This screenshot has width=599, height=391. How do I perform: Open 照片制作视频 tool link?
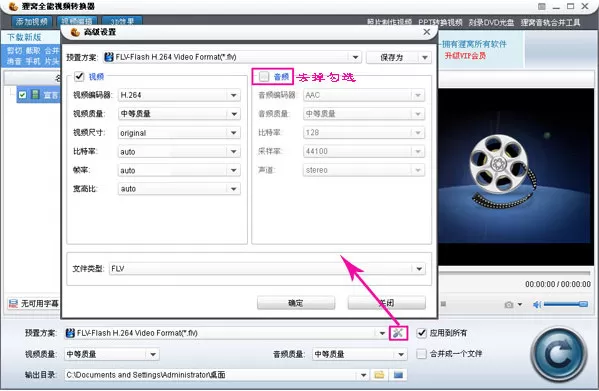[x=389, y=22]
